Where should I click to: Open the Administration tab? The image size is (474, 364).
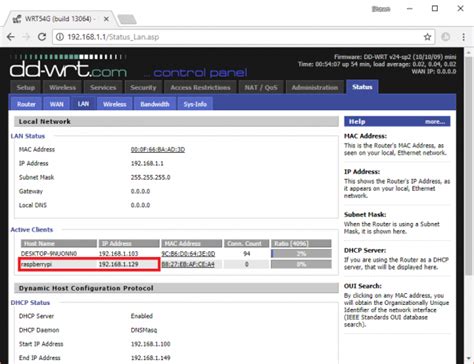pos(315,87)
